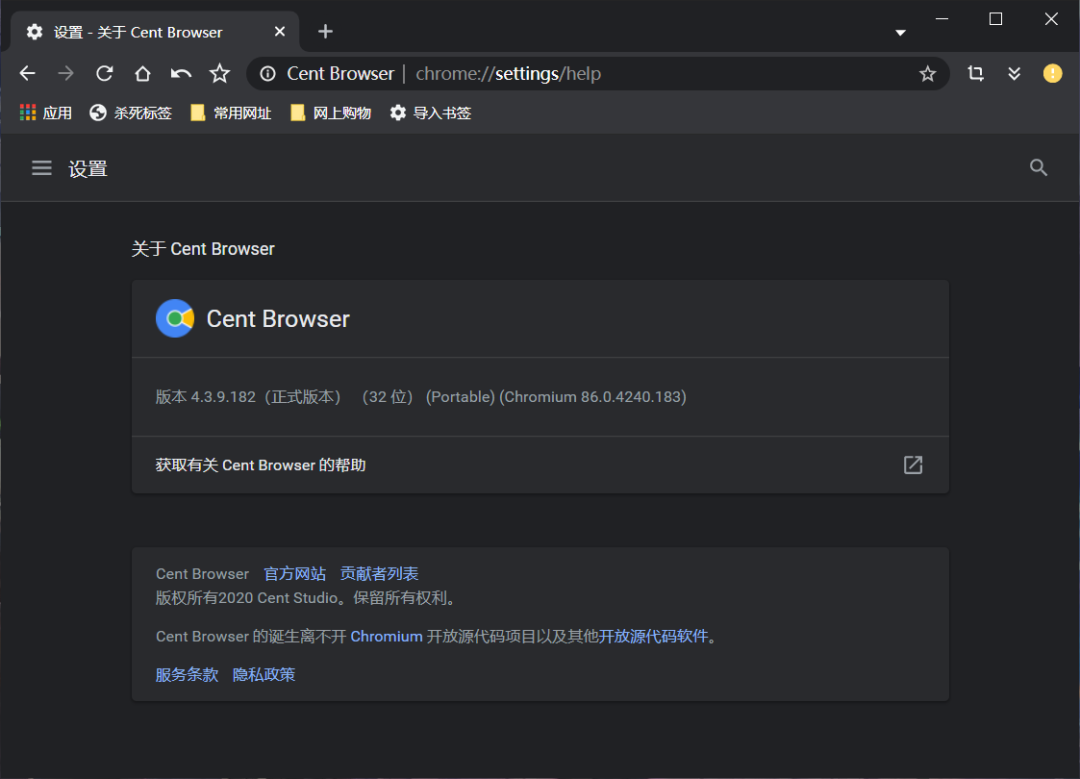
Task: Open help via the external link icon
Action: click(x=912, y=465)
